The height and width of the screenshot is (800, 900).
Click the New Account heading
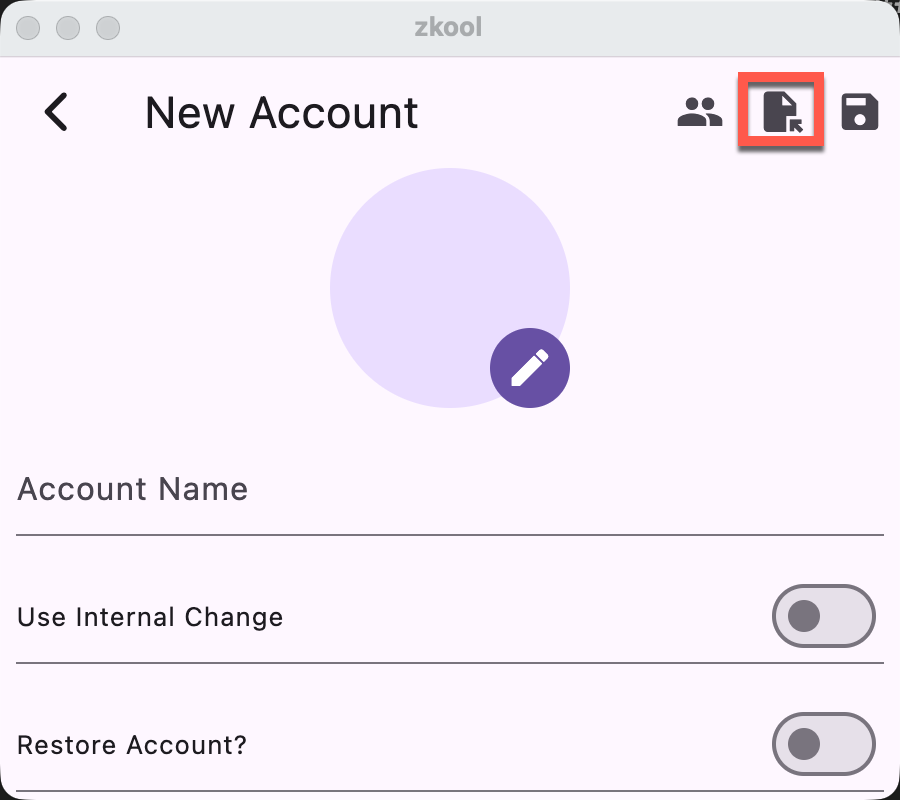(x=281, y=112)
